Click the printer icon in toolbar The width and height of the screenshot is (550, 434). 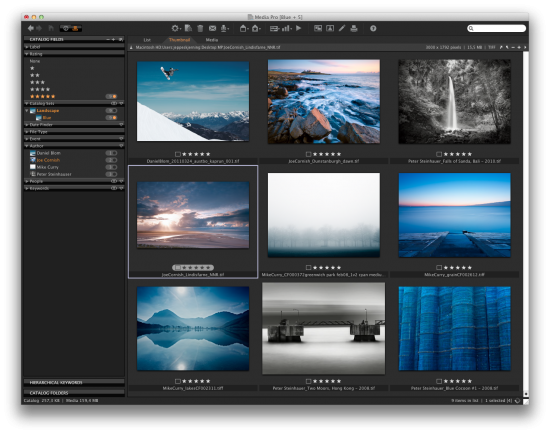tap(354, 28)
